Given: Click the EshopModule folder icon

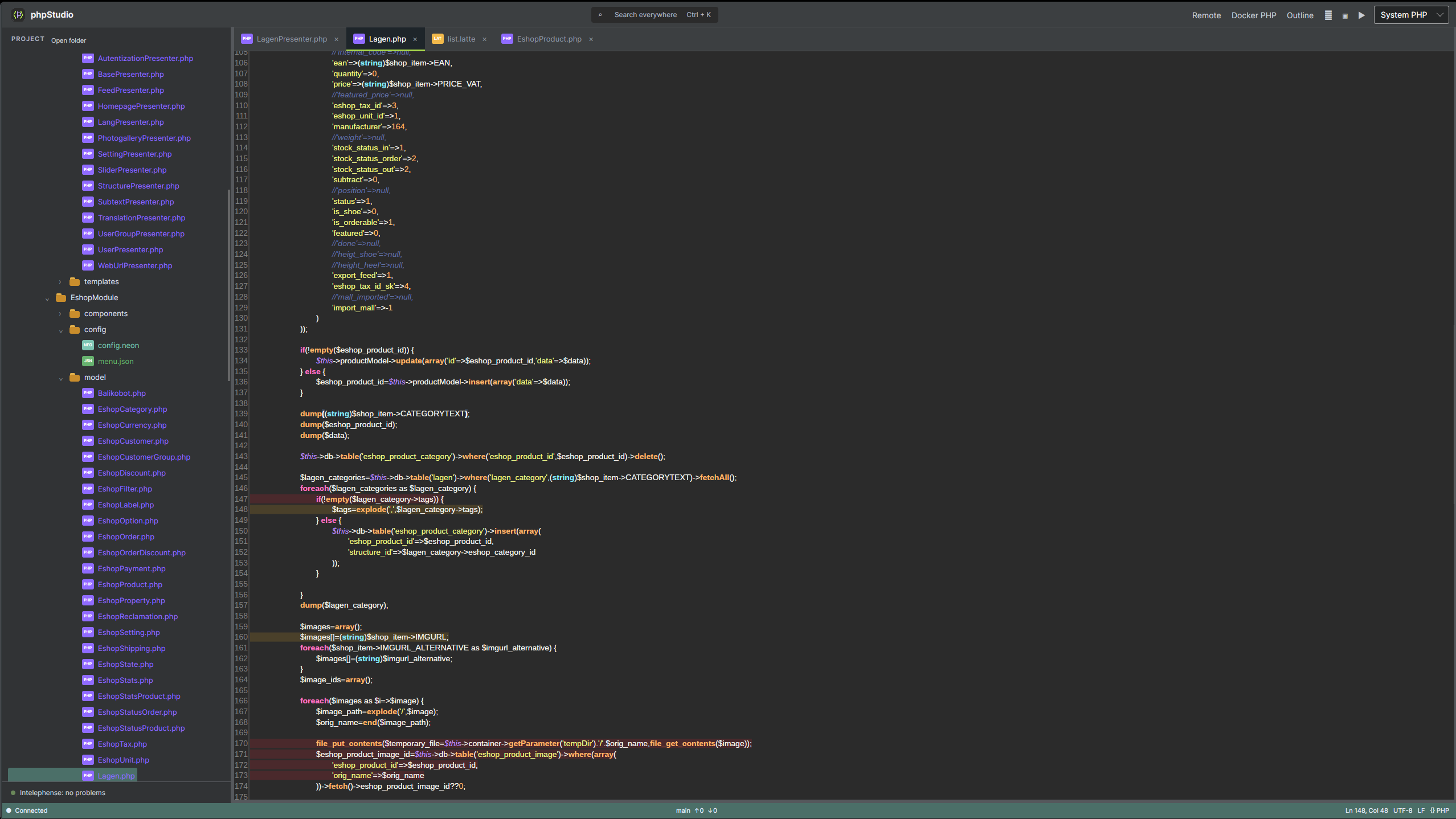Looking at the screenshot, I should tap(61, 297).
